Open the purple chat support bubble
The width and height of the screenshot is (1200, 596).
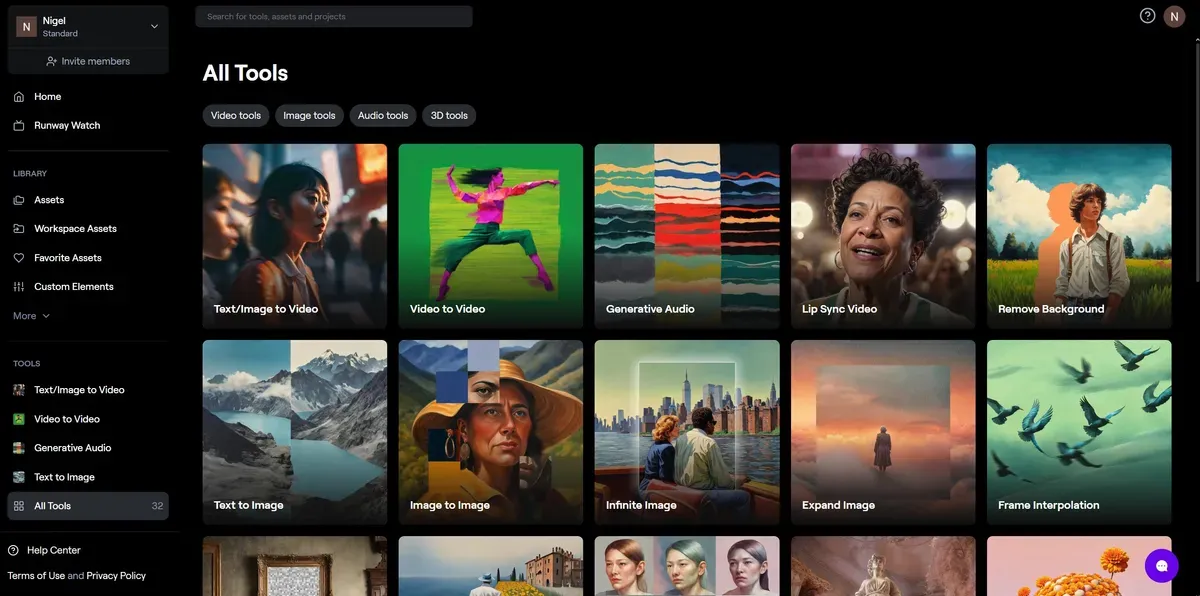(1161, 565)
